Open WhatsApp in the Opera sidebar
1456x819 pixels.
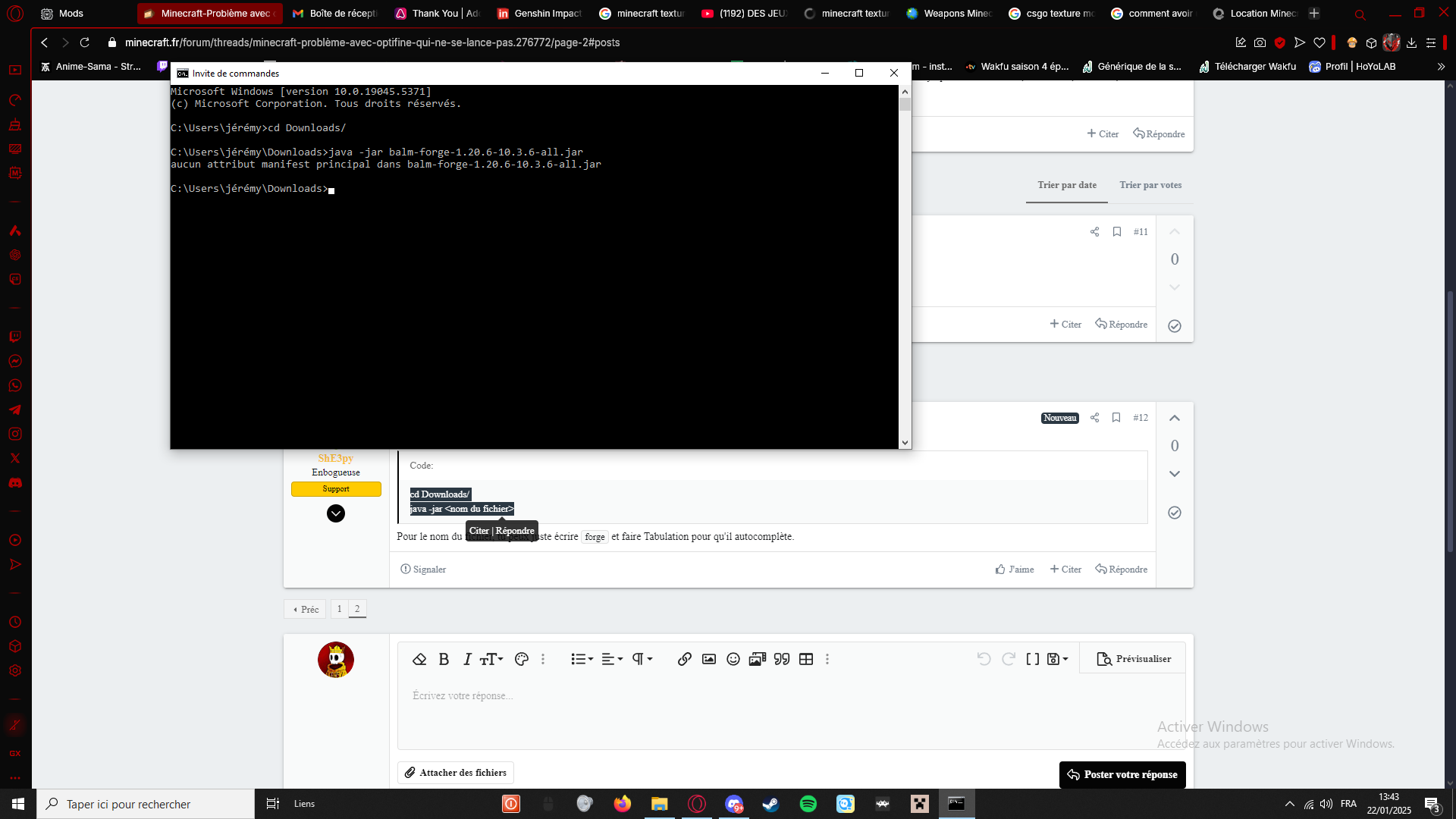pyautogui.click(x=15, y=385)
